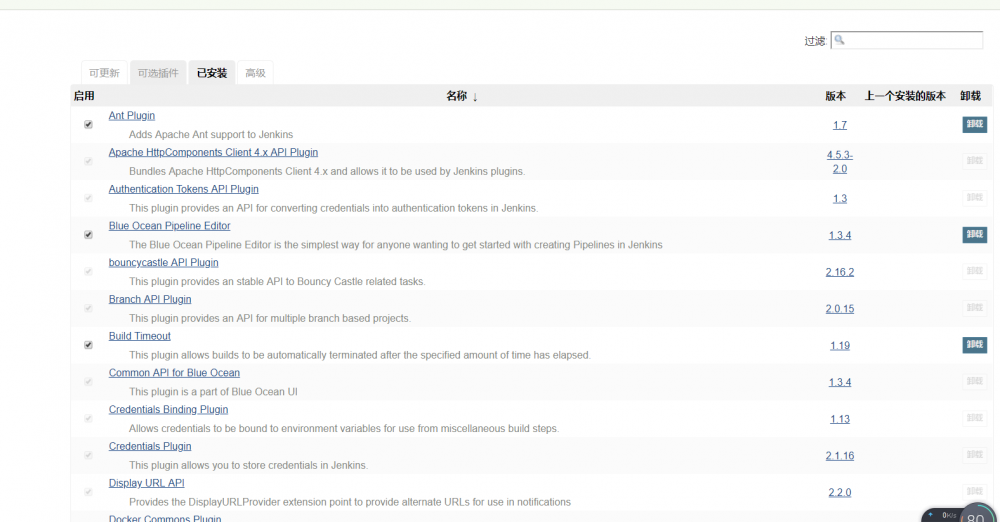1000x522 pixels.
Task: Toggle the Authentication Tokens API enable checkbox
Action: pos(88,198)
